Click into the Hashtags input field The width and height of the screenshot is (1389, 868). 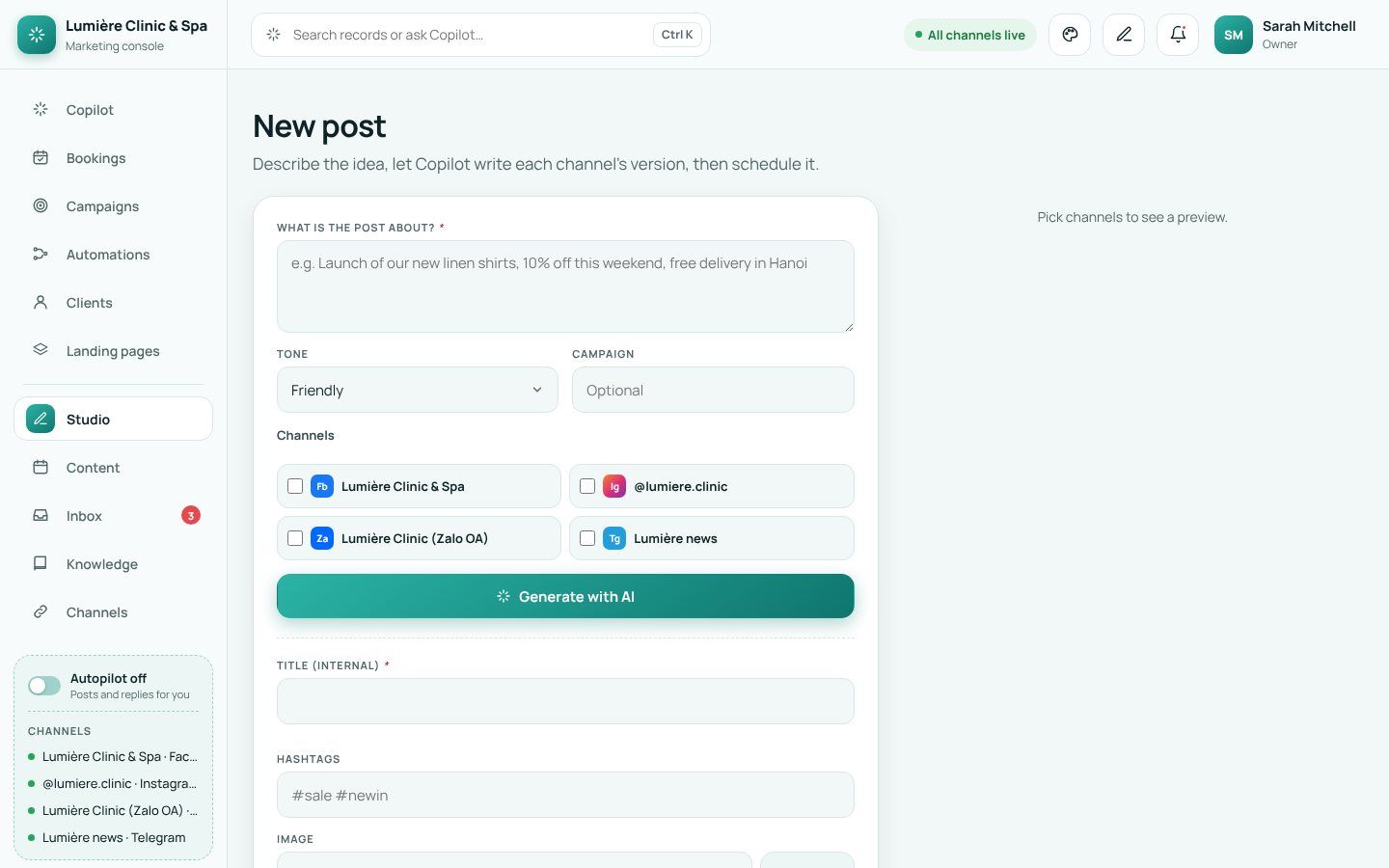[565, 795]
